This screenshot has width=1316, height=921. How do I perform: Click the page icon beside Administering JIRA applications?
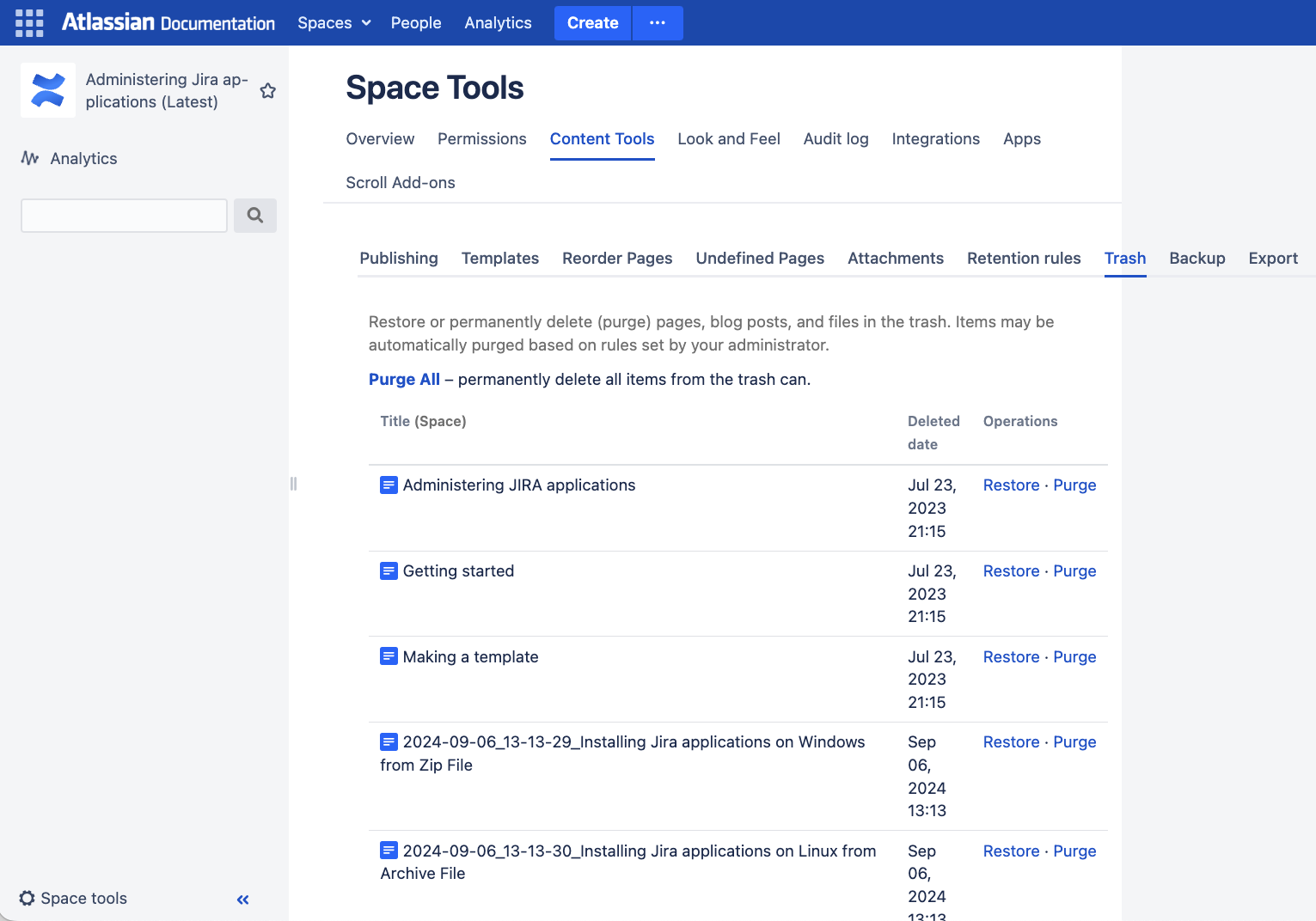[389, 485]
